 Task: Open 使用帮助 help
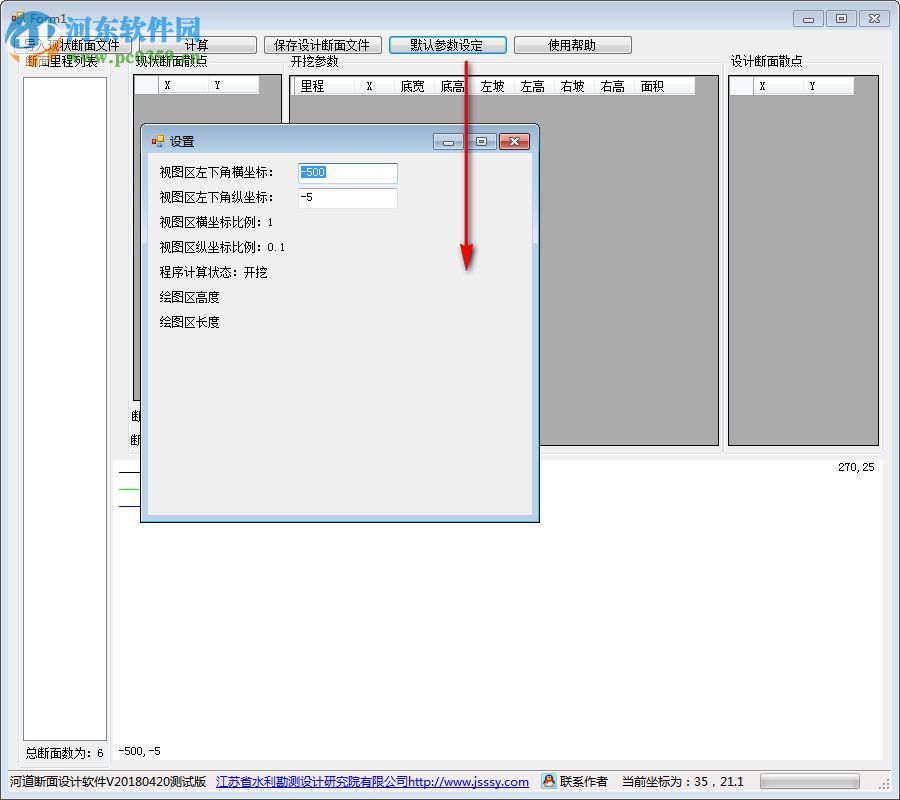(573, 45)
